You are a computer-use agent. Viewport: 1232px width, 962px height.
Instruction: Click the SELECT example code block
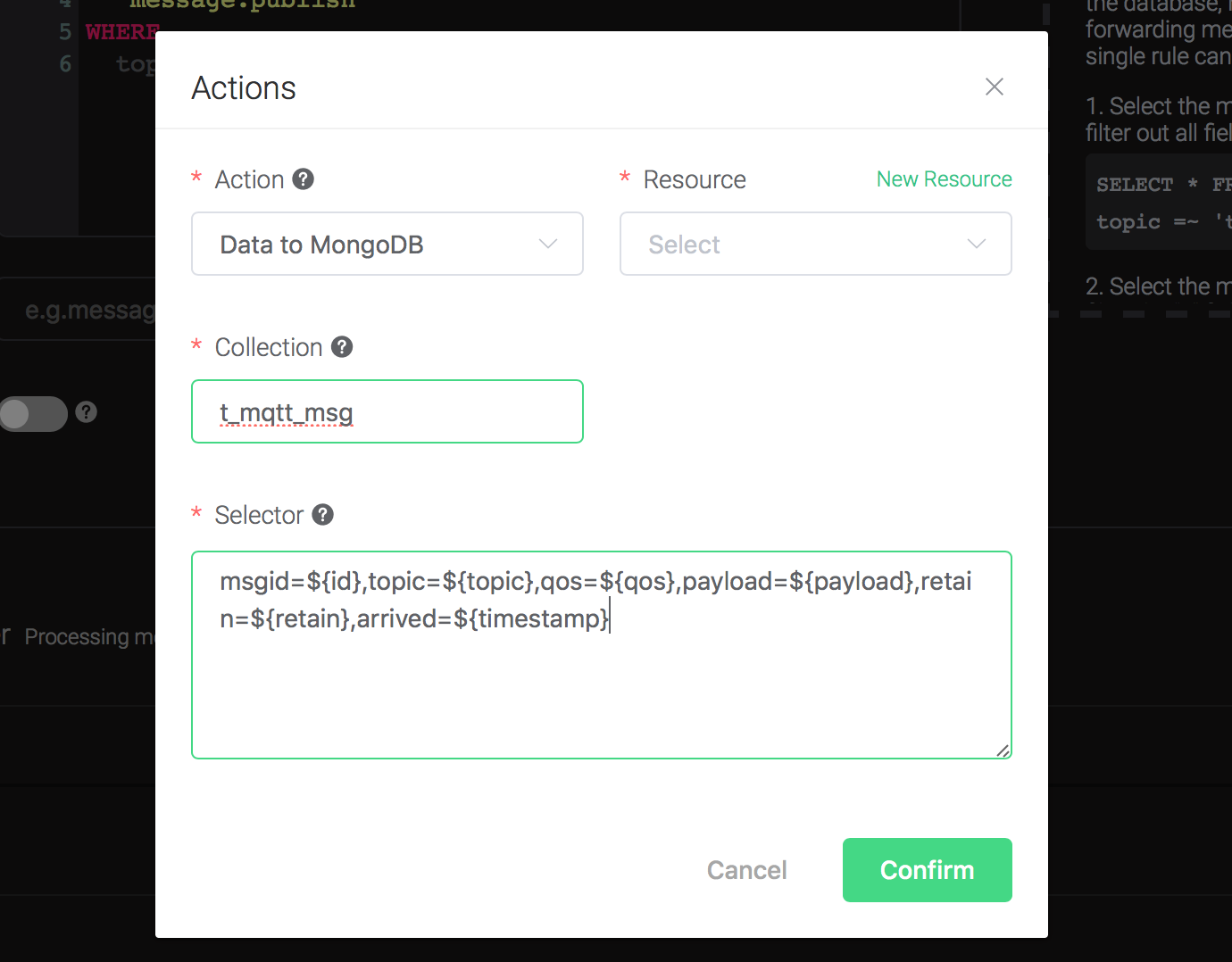pos(1161,203)
